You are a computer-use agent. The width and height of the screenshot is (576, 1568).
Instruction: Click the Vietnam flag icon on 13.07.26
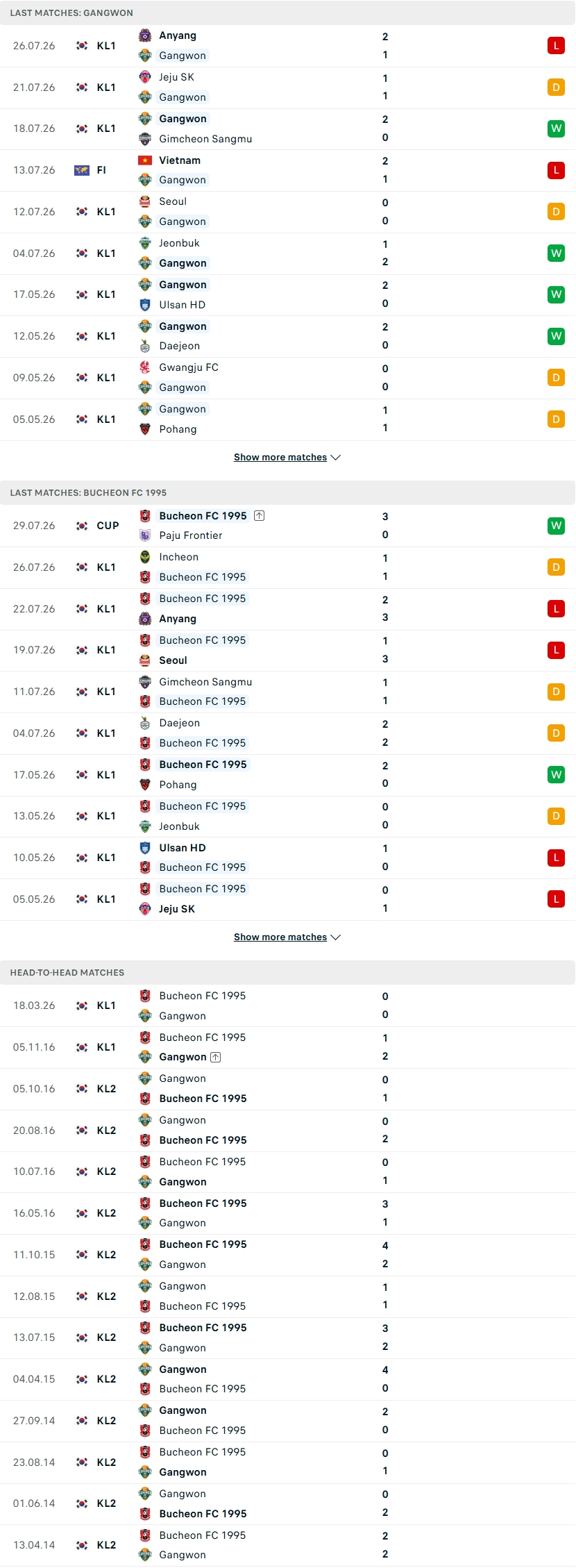tap(145, 160)
